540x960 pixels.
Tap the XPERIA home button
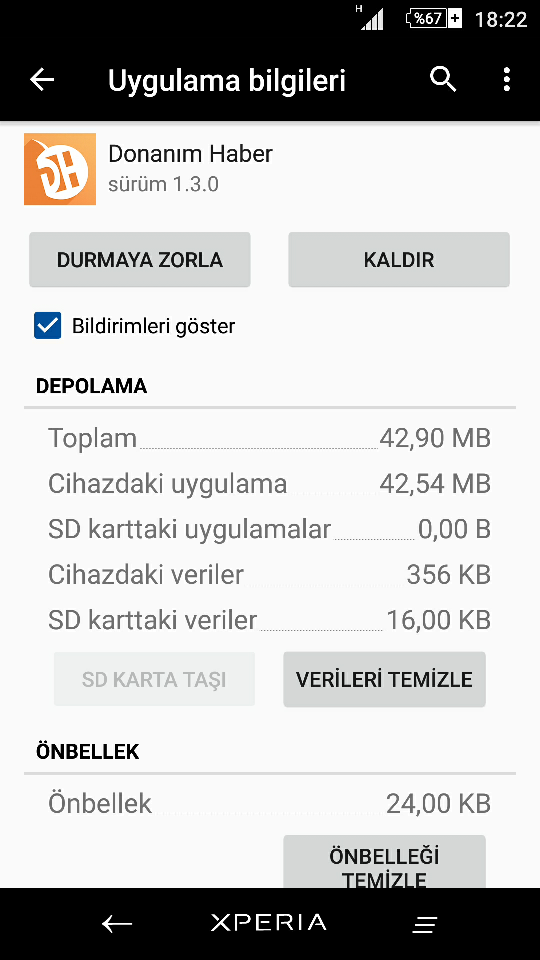[x=268, y=923]
